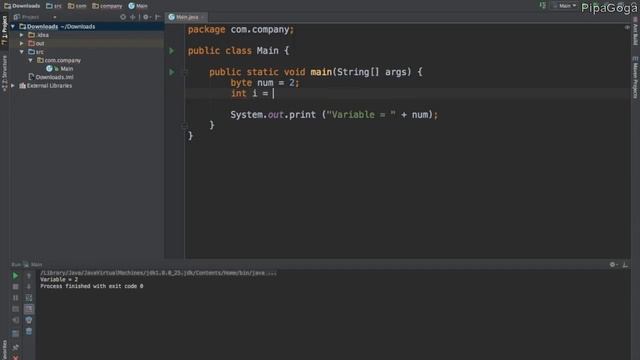Click Downloads breadcrumb in navigation bar
The width and height of the screenshot is (640, 360).
click(22, 6)
